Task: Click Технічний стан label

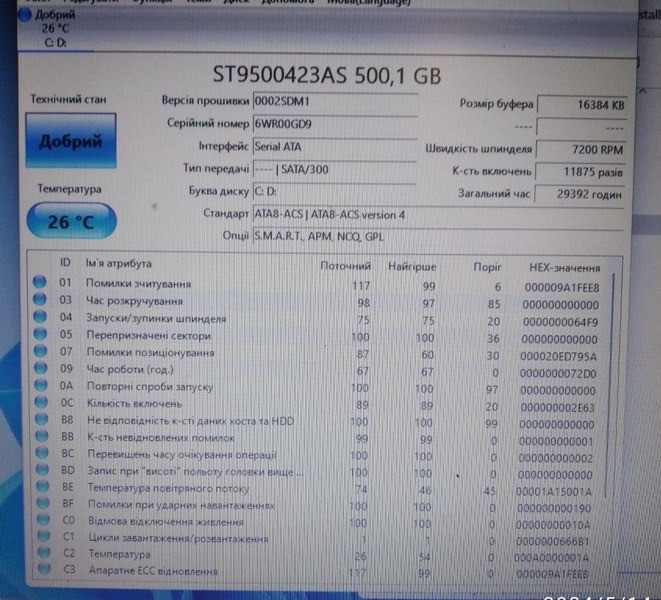Action: point(68,100)
